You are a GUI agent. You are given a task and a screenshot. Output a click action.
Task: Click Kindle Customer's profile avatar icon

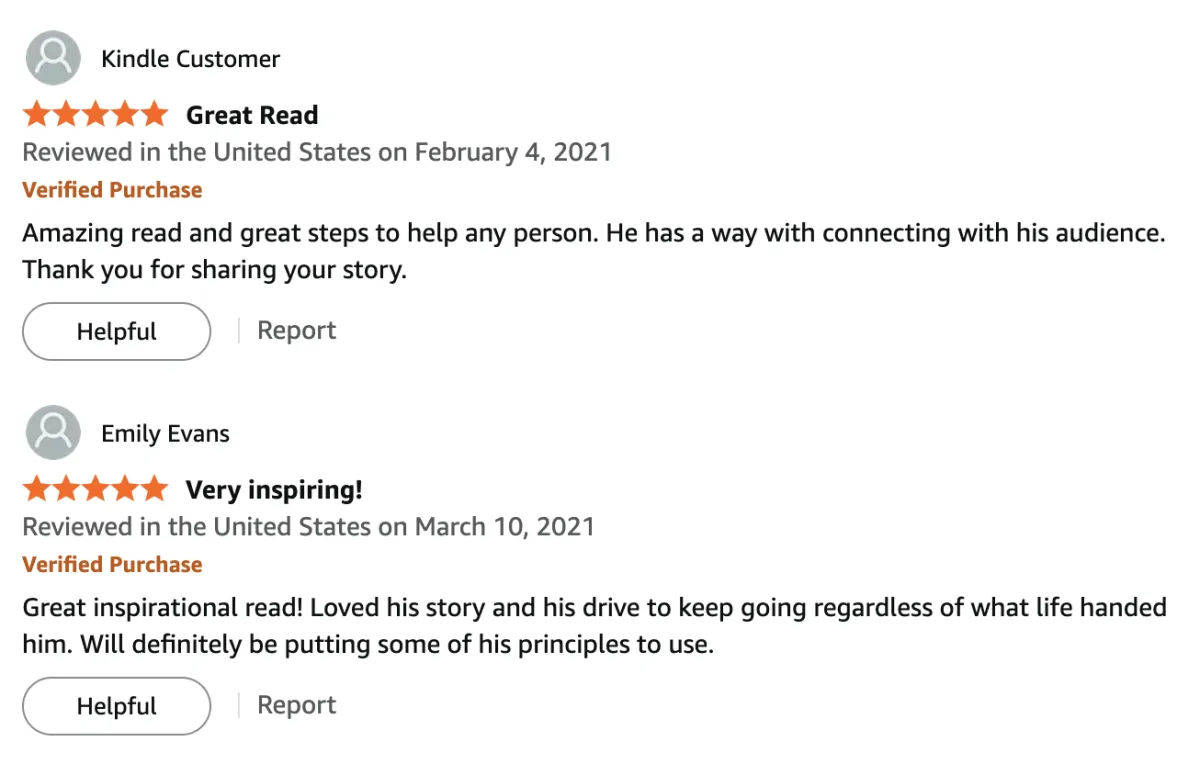52,58
